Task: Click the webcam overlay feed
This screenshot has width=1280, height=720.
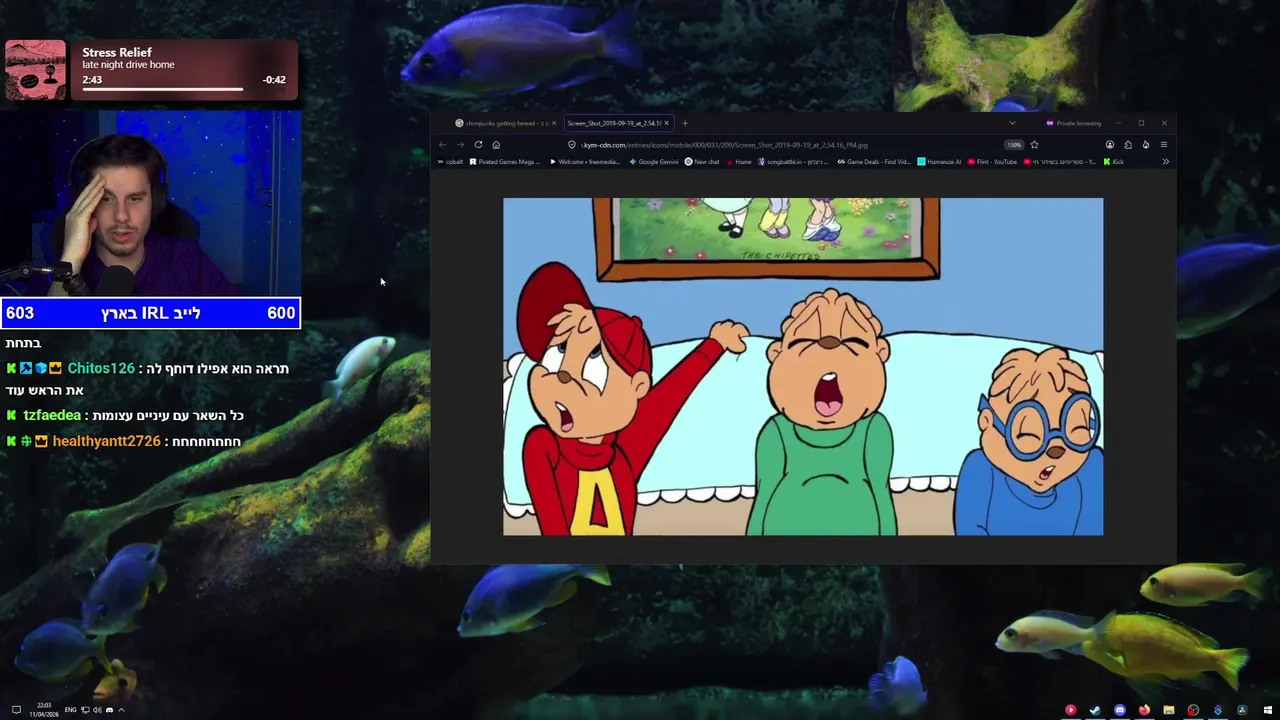Action: pos(151,204)
